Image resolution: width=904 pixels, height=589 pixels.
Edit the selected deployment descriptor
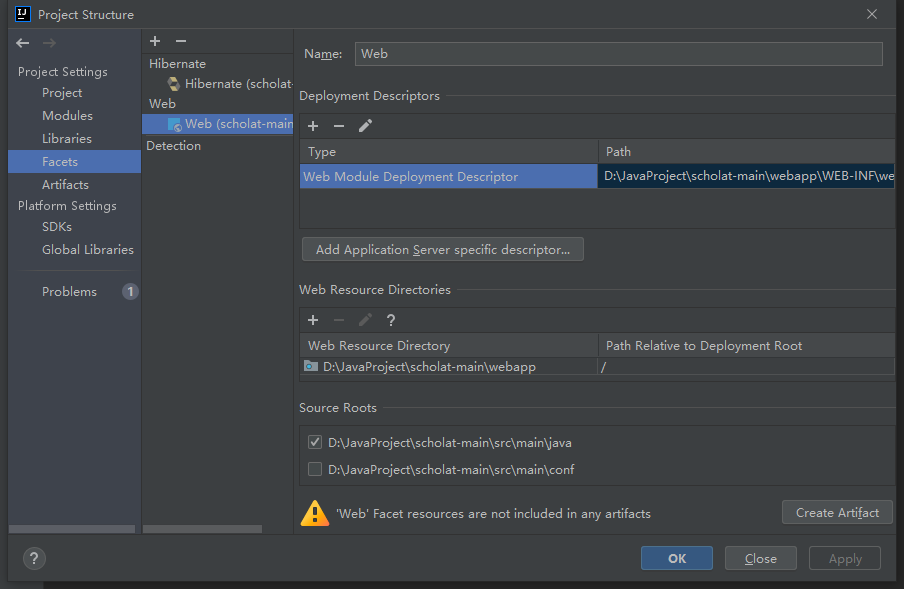[365, 126]
